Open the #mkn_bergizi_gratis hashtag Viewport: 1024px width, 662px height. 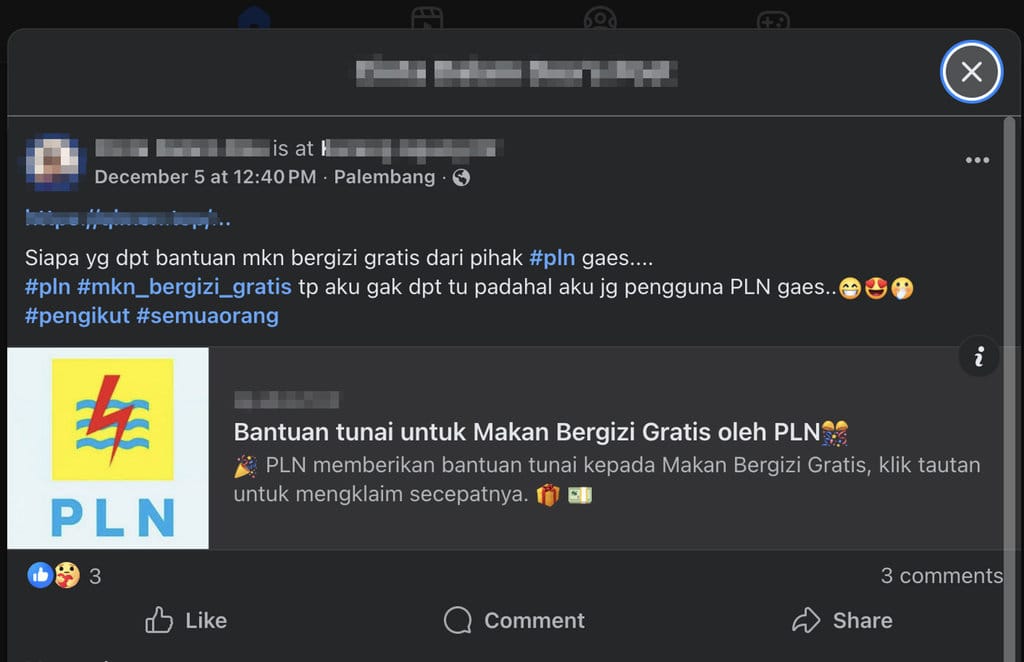(184, 287)
